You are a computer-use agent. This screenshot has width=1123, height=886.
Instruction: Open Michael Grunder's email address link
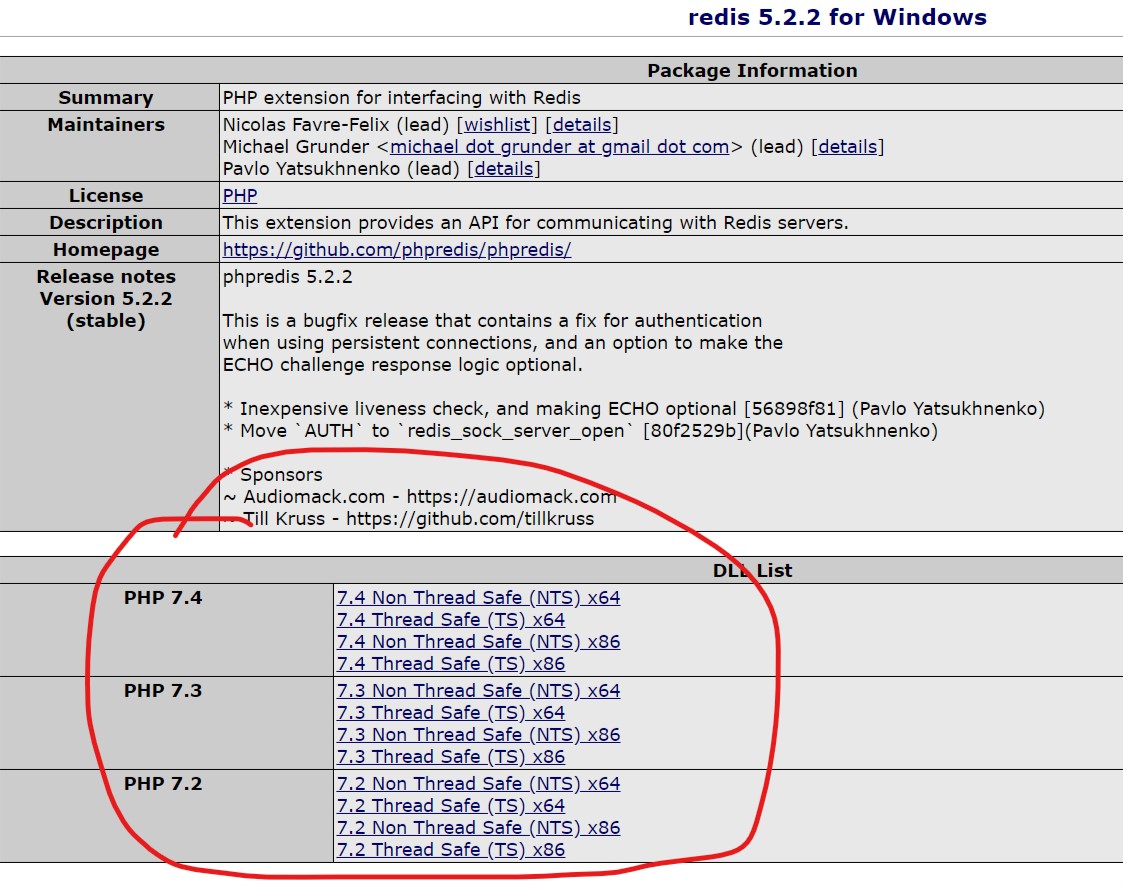(559, 147)
